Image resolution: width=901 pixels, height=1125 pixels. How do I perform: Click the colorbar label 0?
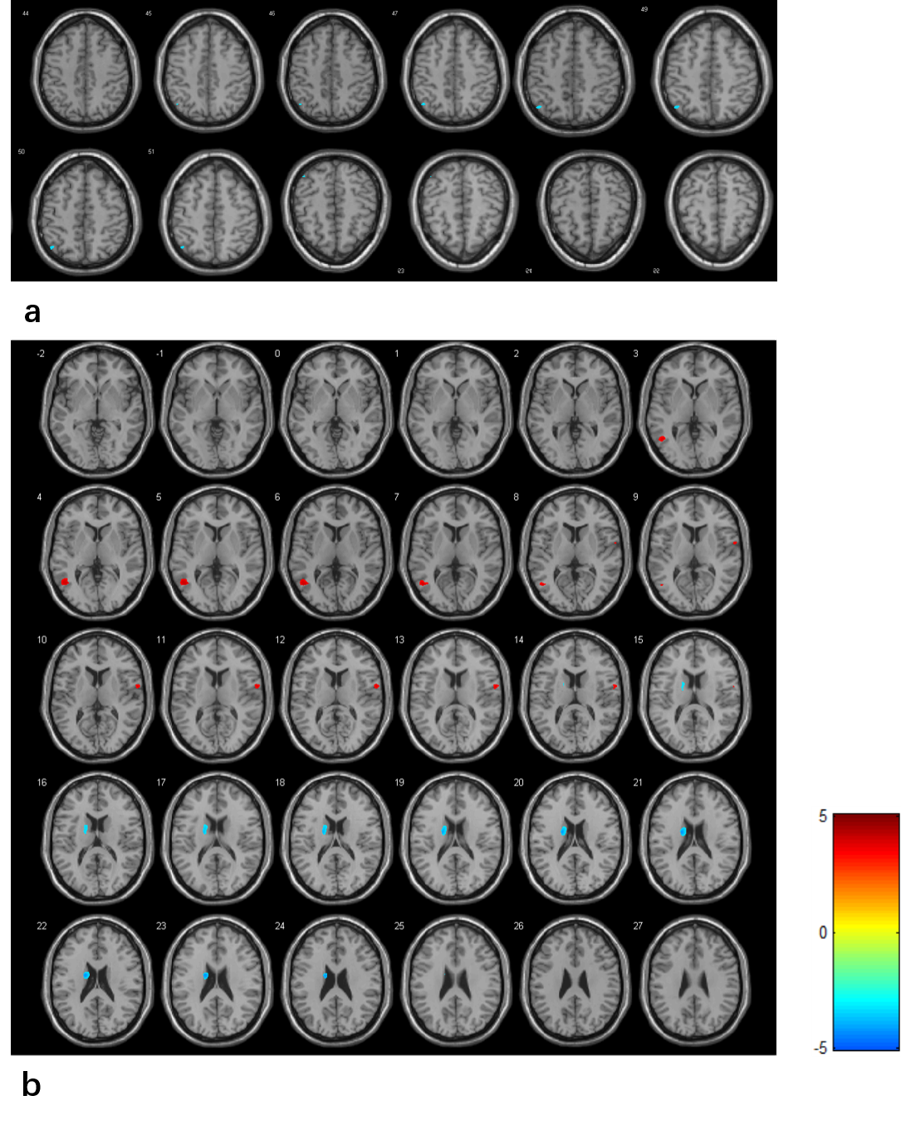tap(822, 932)
